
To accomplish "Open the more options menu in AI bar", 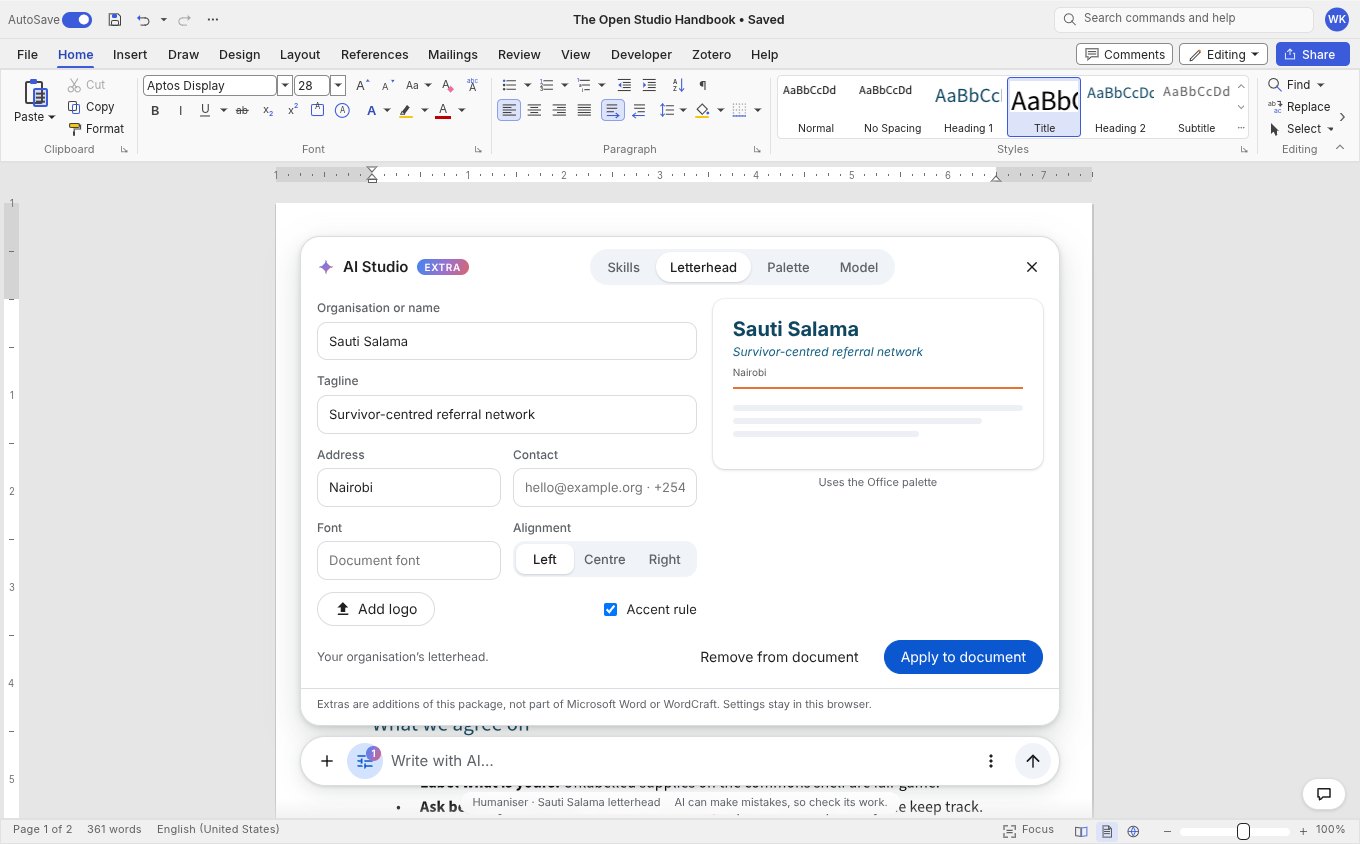I will (x=991, y=761).
